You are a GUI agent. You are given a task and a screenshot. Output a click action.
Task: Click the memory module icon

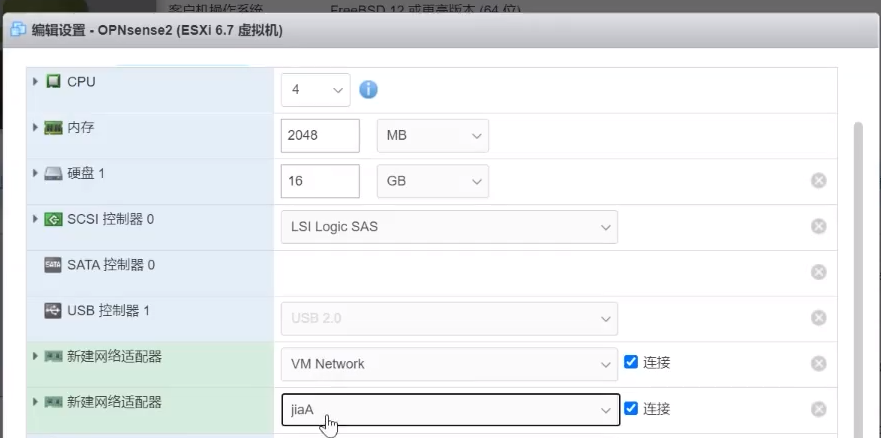pyautogui.click(x=53, y=128)
